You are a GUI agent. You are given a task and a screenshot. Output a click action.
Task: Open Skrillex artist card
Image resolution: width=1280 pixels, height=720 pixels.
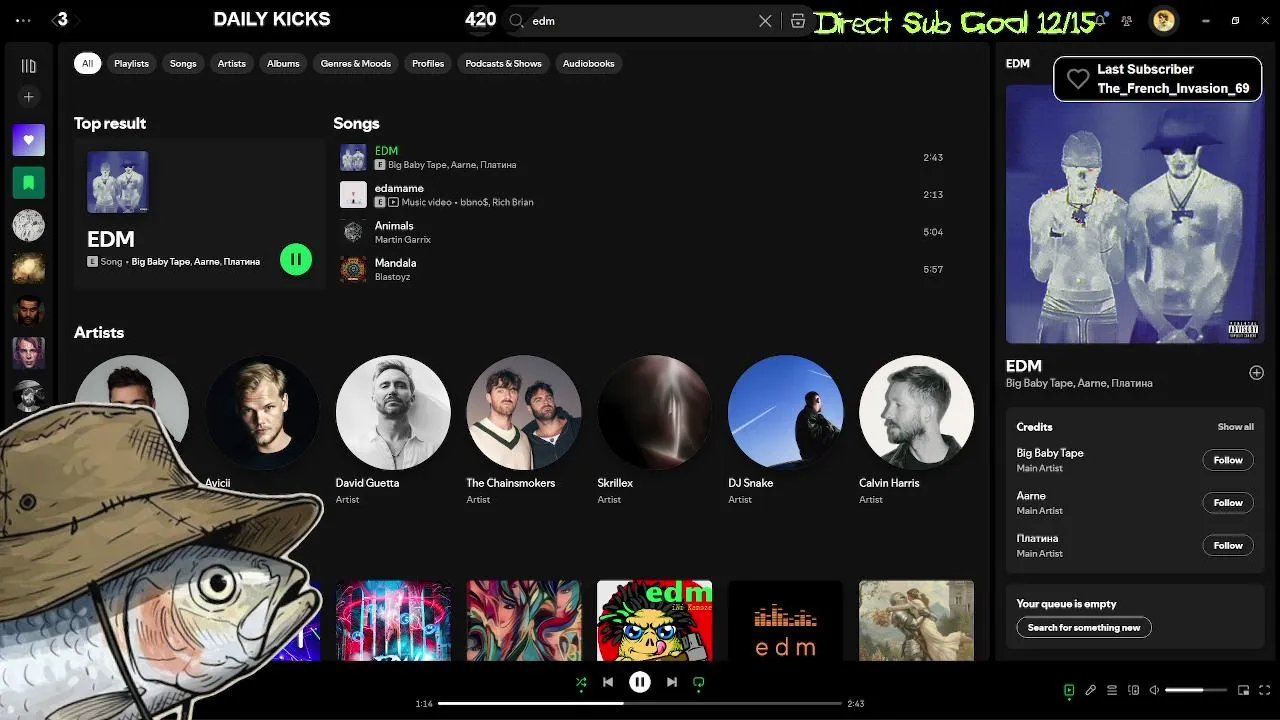click(x=655, y=430)
